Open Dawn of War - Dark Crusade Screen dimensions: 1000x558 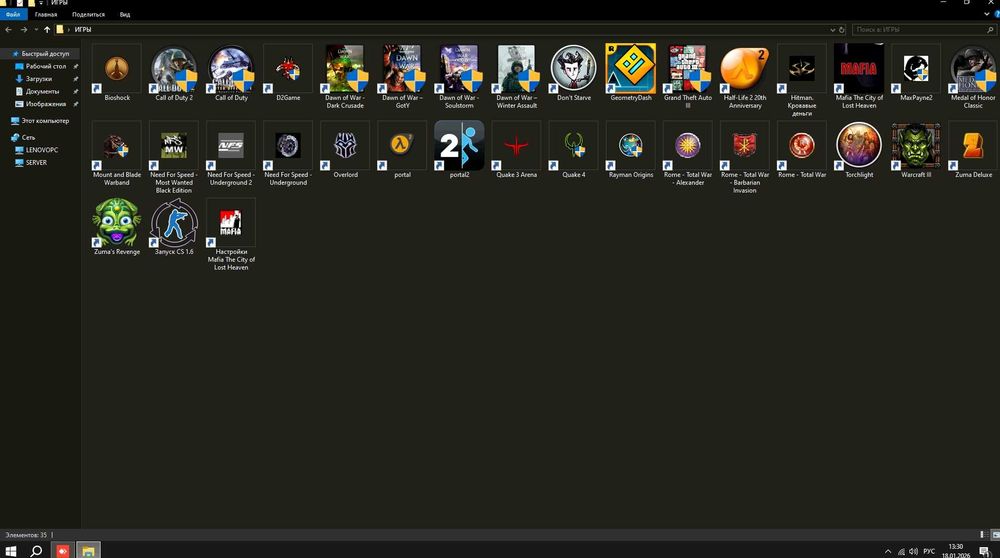[345, 68]
